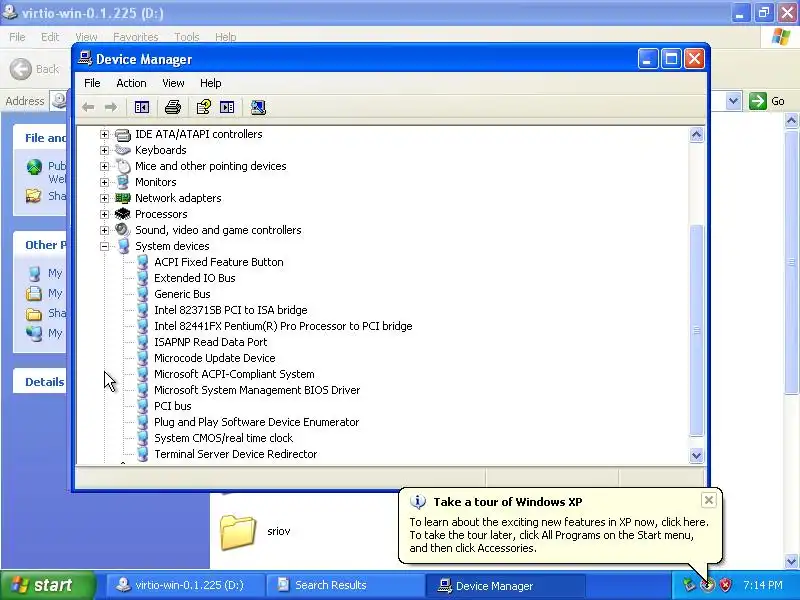Click the Explorer window scrollbar down arrow
The height and width of the screenshot is (600, 800).
point(791,561)
